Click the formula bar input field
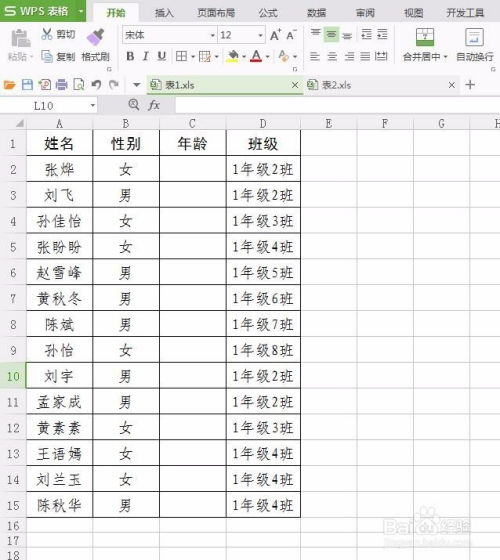Screen dimensions: 500x560 coord(338,105)
